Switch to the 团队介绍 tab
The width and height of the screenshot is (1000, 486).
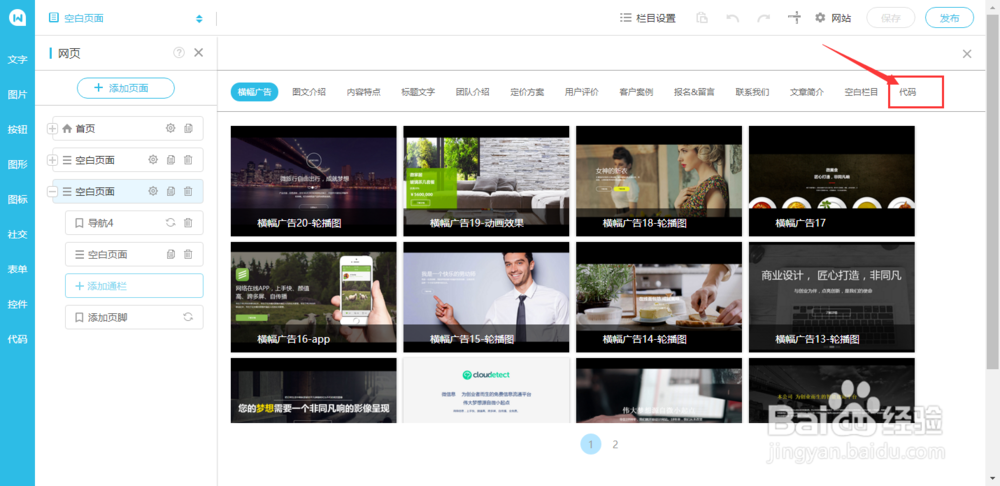[473, 92]
